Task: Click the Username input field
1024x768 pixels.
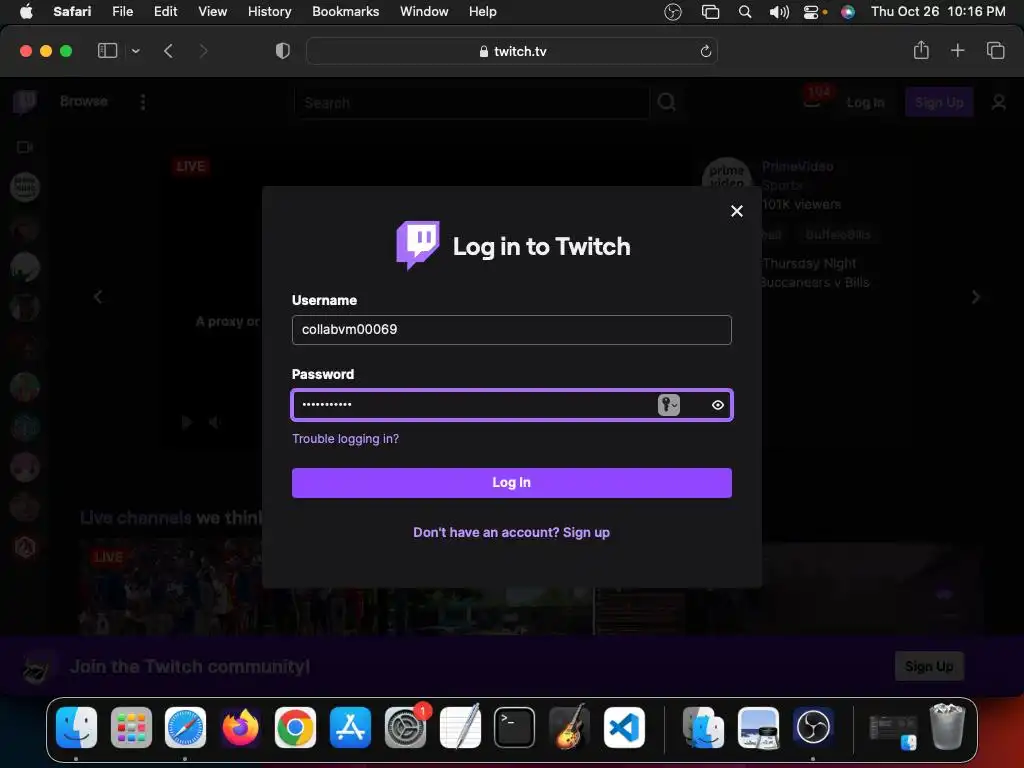Action: 511,330
